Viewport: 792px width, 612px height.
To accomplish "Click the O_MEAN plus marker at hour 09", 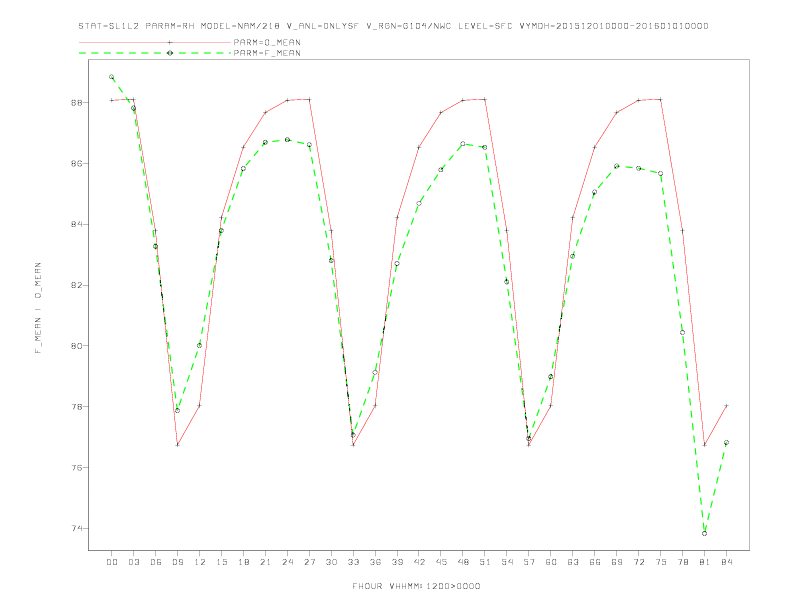I will pyautogui.click(x=177, y=445).
